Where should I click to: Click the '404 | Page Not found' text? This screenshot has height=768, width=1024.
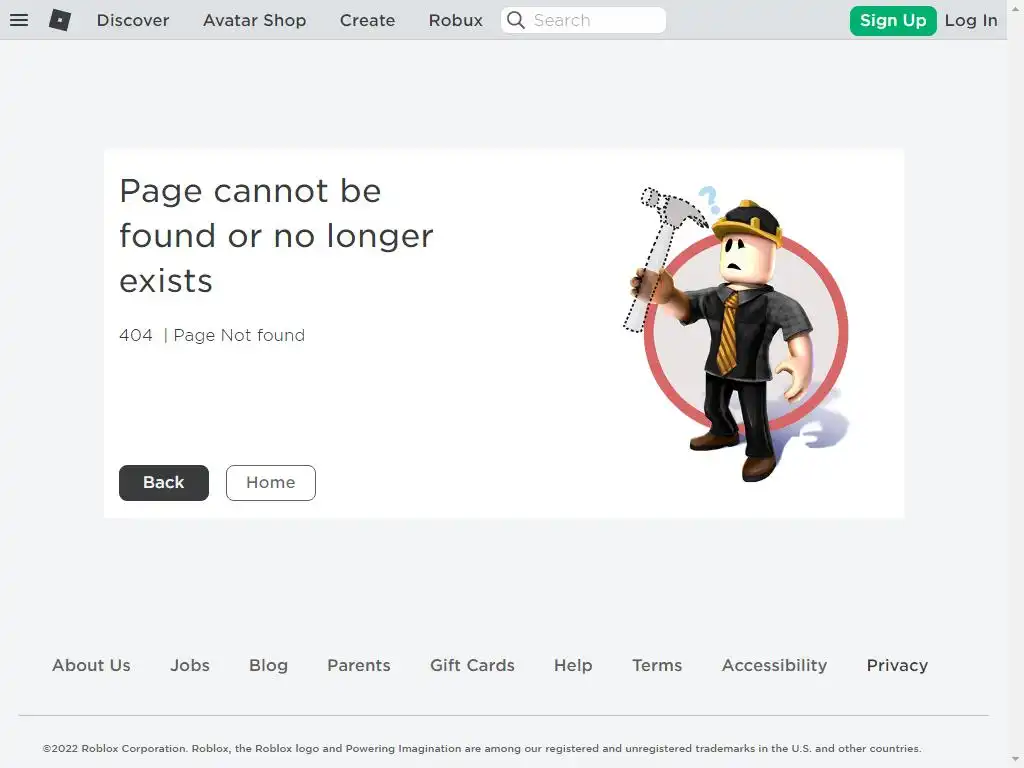[212, 335]
